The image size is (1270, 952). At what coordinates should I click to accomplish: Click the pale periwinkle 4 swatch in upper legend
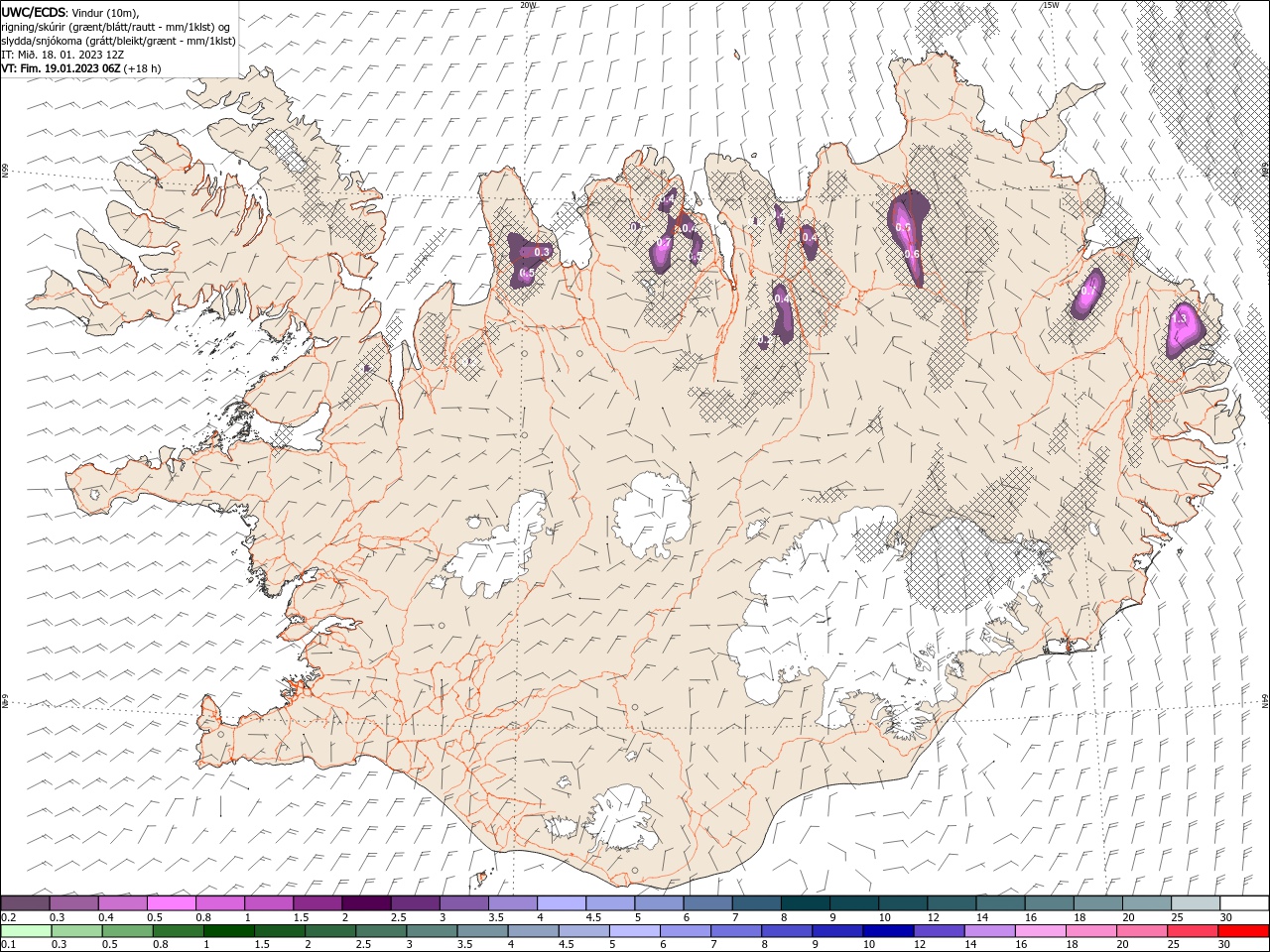pyautogui.click(x=560, y=902)
